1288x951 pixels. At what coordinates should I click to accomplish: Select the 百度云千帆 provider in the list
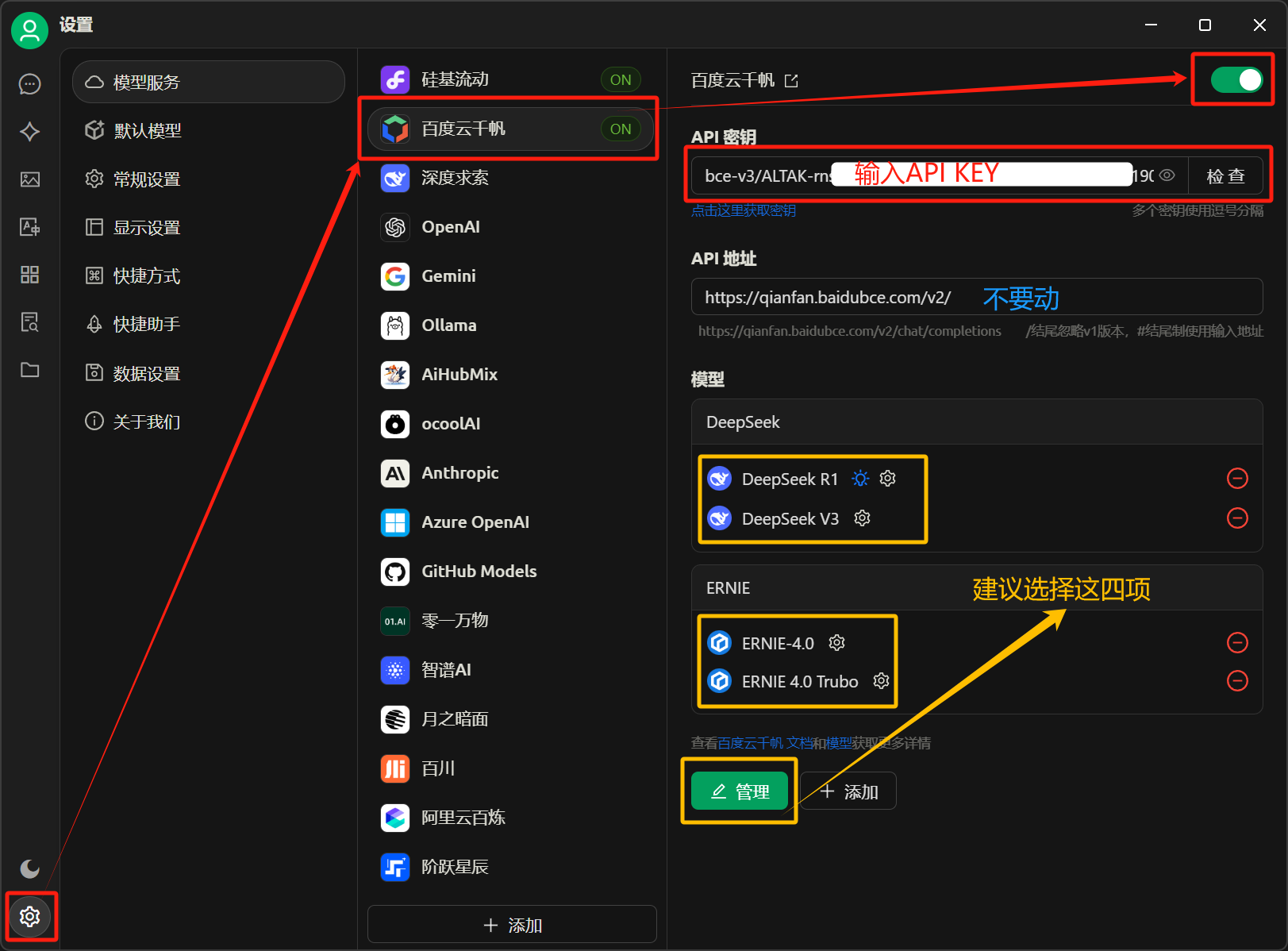pos(511,129)
